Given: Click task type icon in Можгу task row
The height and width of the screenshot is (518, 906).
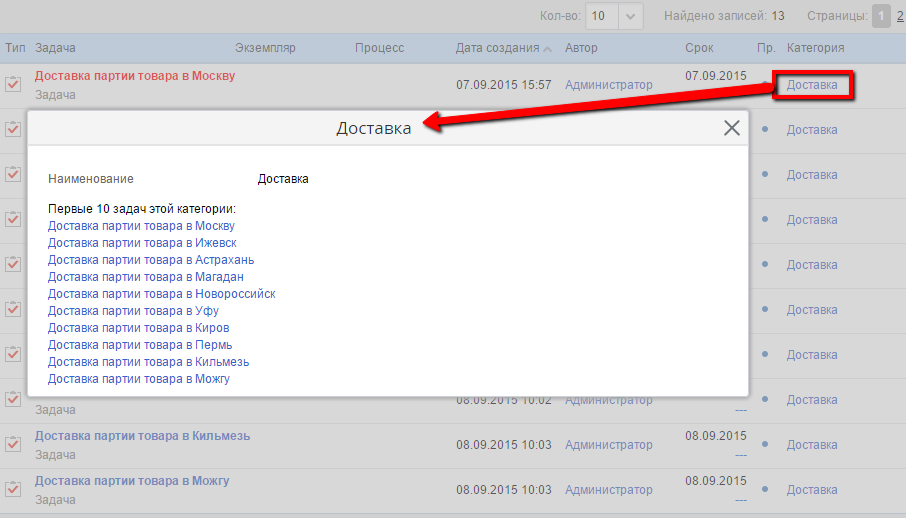Looking at the screenshot, I should [13, 489].
